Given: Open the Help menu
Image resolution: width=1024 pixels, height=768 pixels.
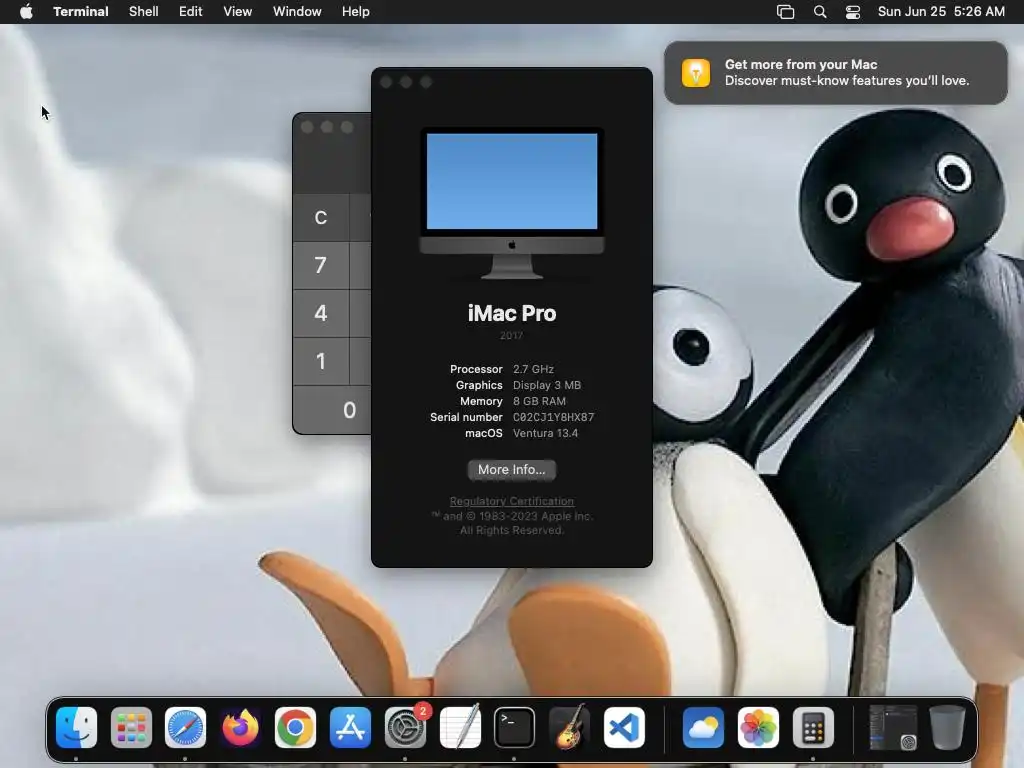Looking at the screenshot, I should point(356,12).
